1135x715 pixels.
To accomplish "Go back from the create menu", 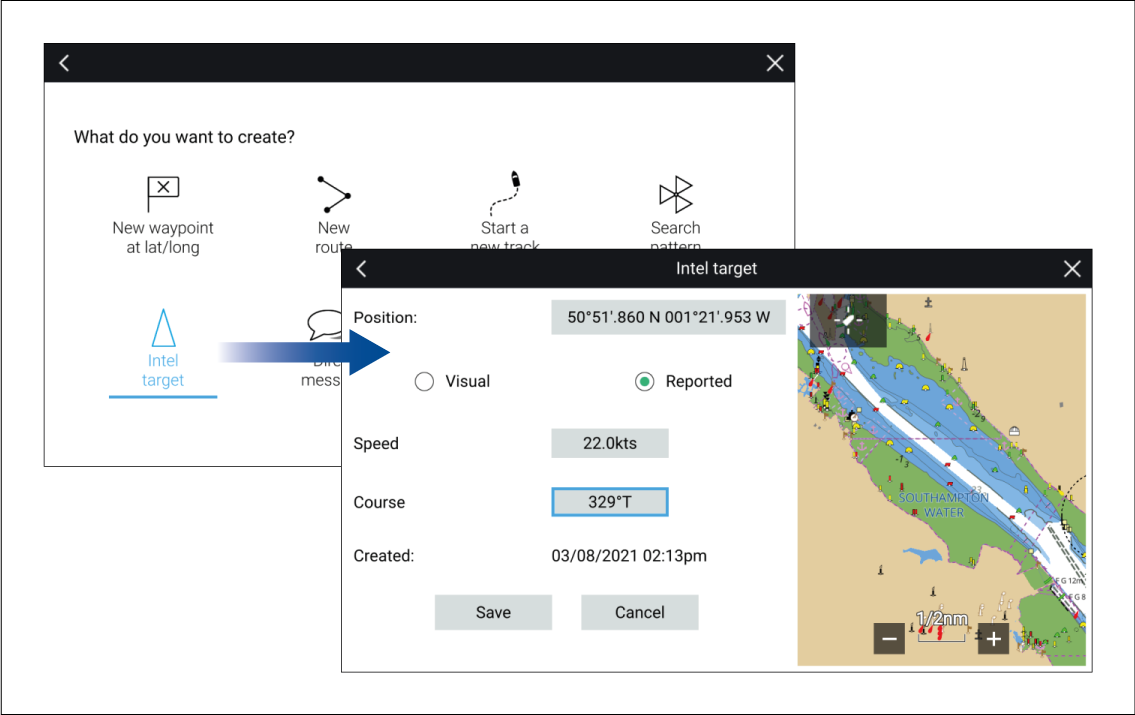I will pos(64,63).
